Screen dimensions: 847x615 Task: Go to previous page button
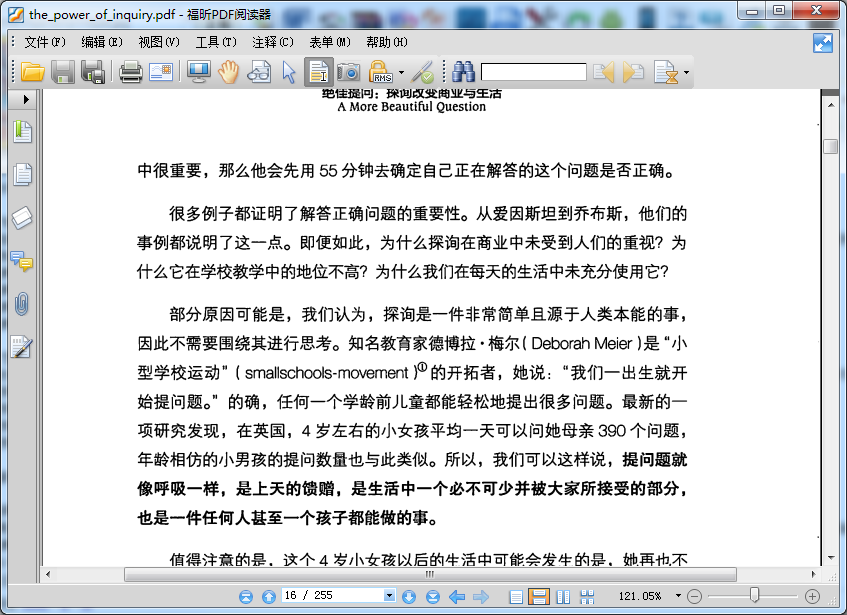click(x=268, y=596)
